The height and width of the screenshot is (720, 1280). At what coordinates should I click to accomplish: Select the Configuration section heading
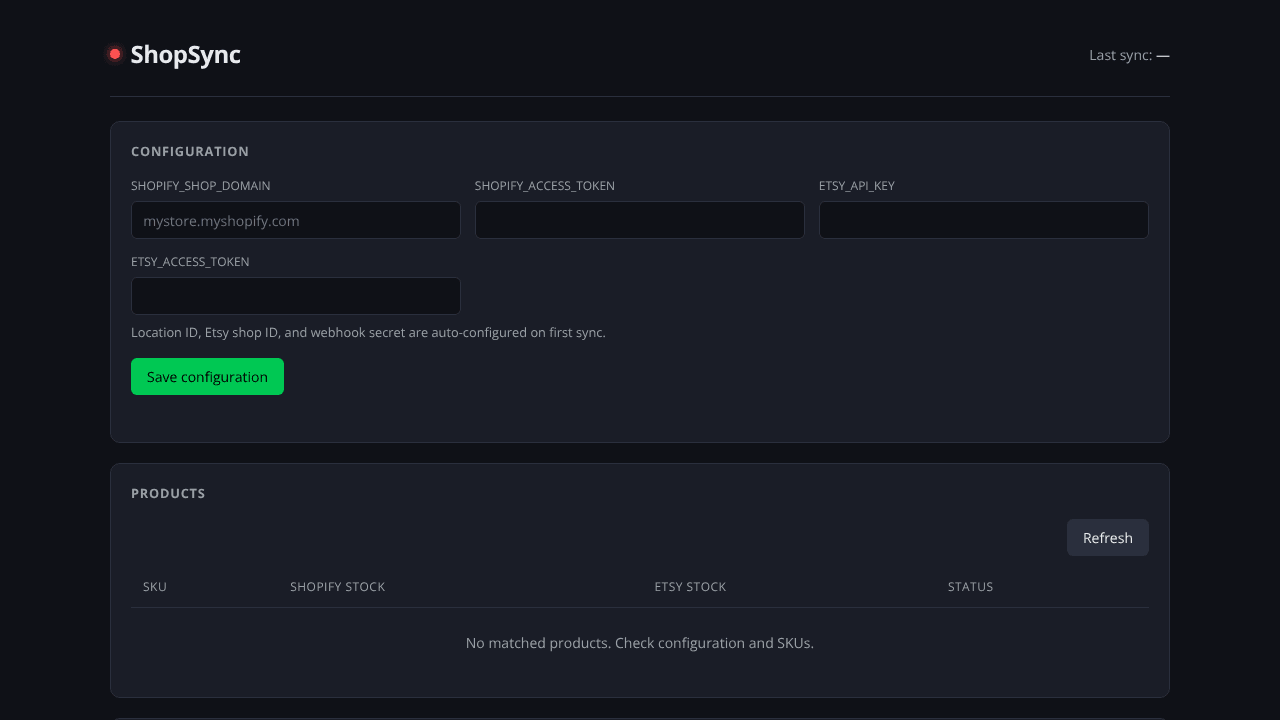coord(190,152)
